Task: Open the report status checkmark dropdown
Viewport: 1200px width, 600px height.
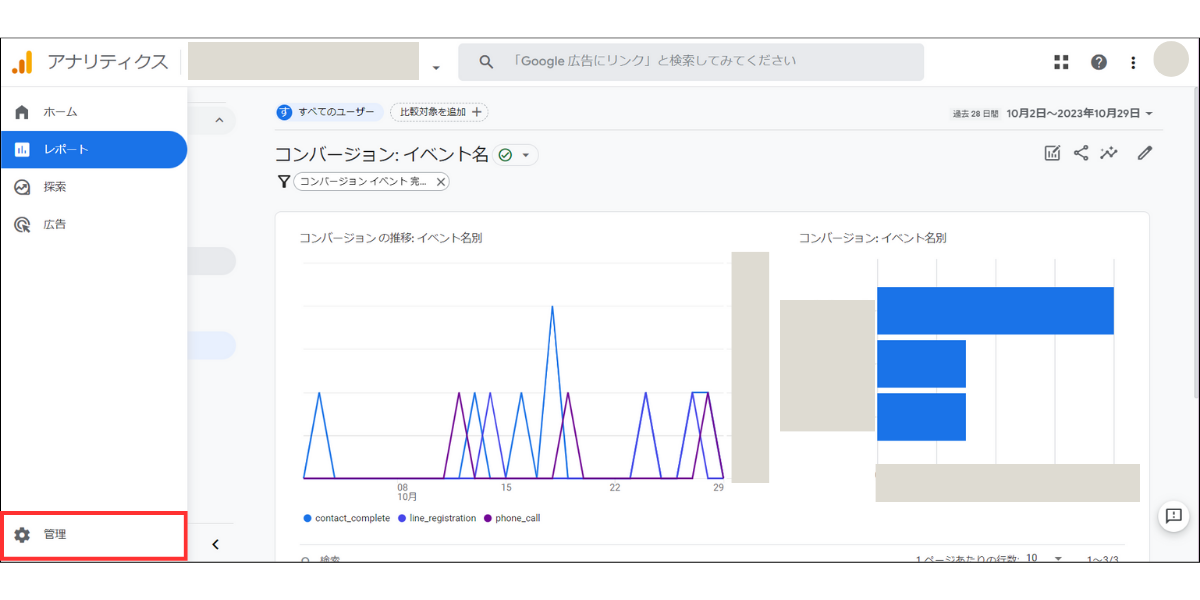Action: tap(515, 155)
